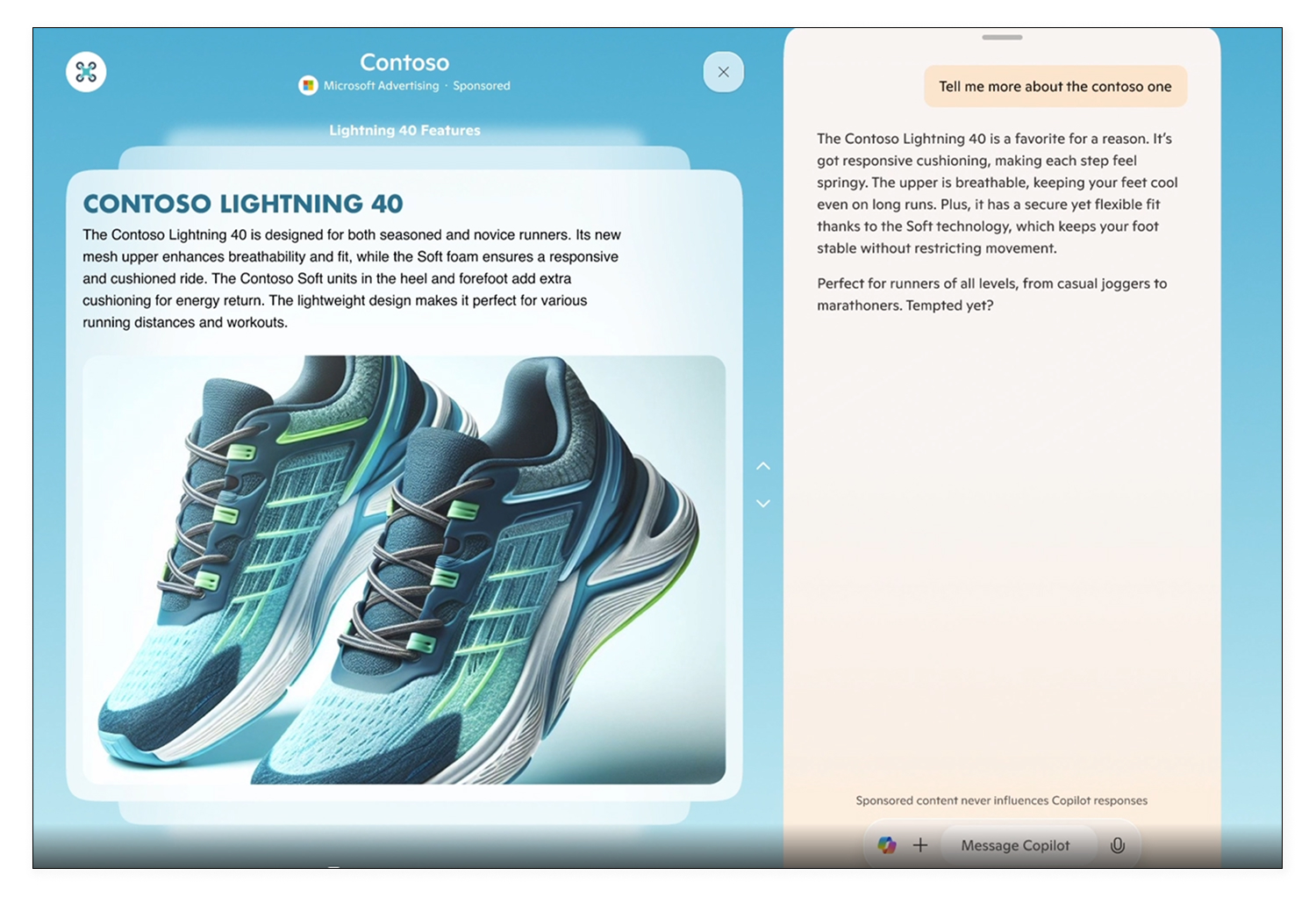Close the Contoso ad panel
The width and height of the screenshot is (1316, 911).
723,72
